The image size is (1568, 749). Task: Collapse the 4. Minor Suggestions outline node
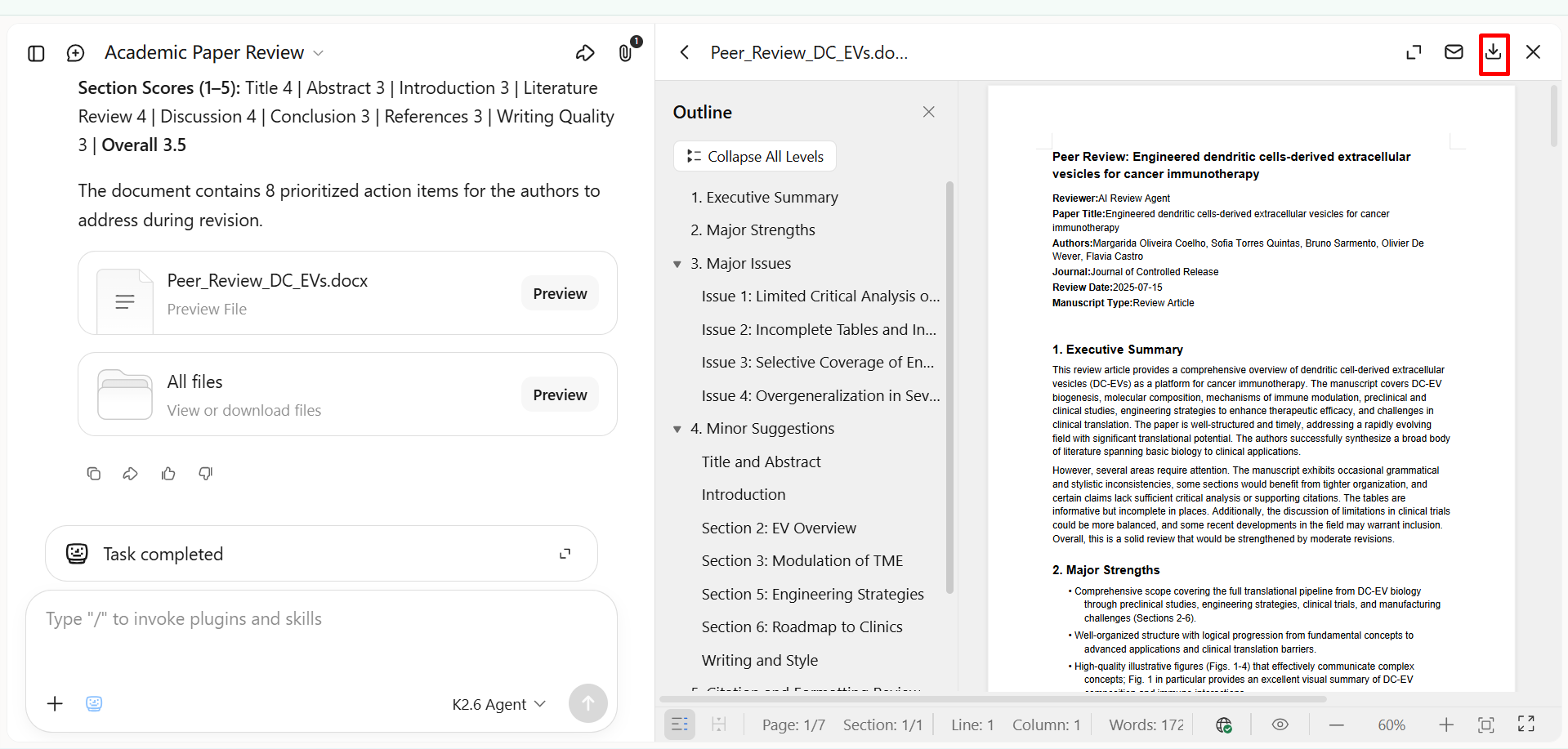tap(677, 429)
